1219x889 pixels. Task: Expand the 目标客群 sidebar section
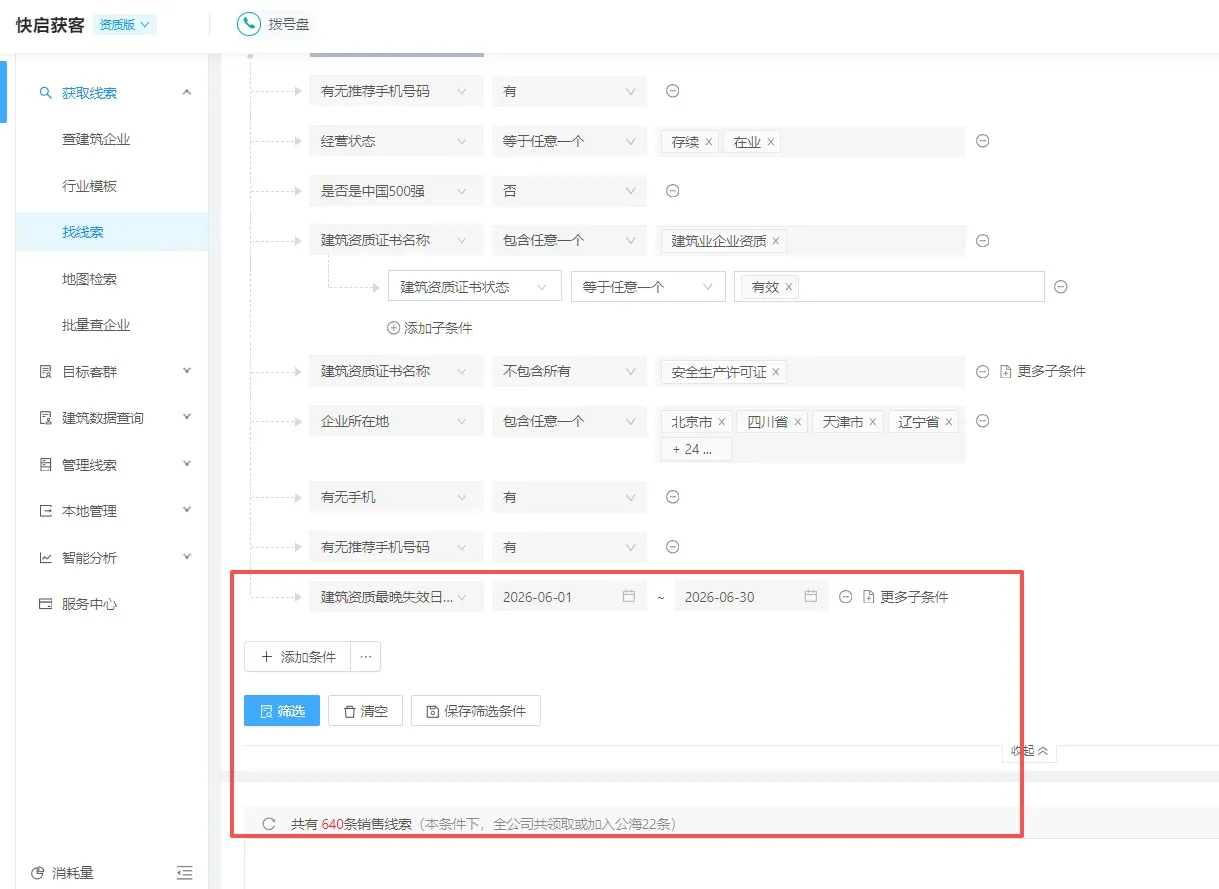[187, 372]
